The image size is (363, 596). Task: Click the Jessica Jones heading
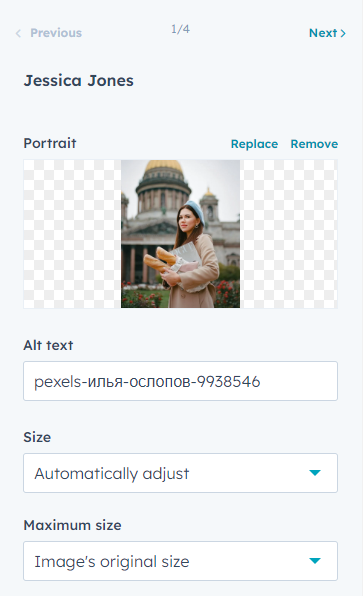pos(79,81)
